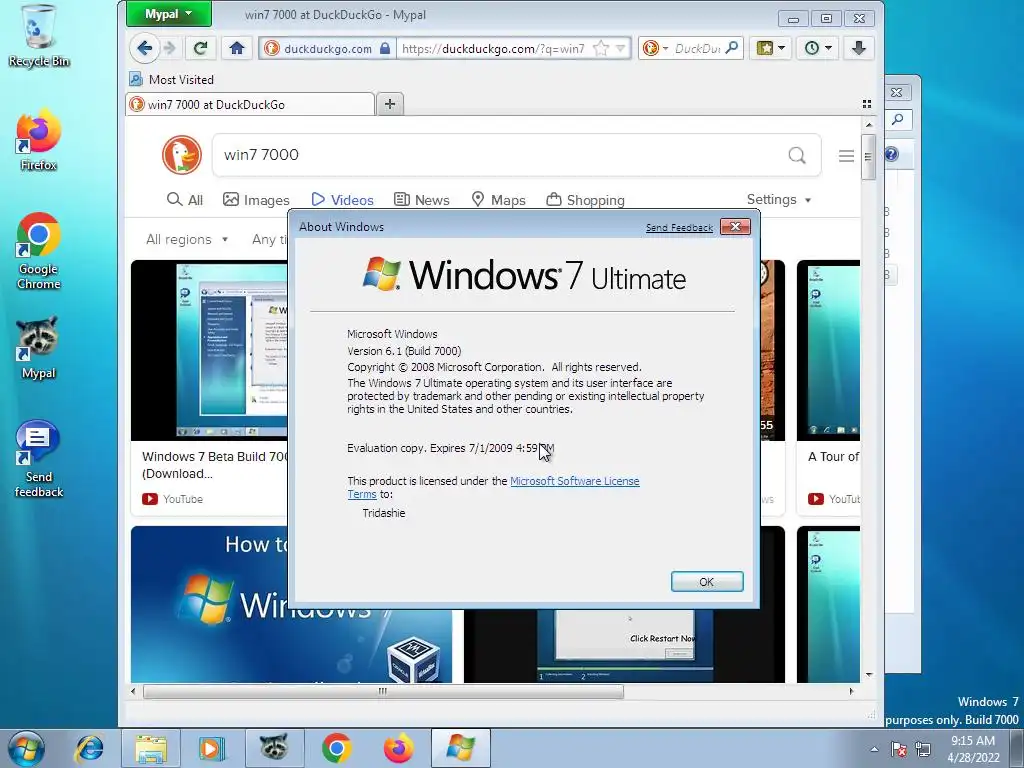Click the Send Feedback link in dialog title
The image size is (1024, 768).
click(x=679, y=228)
